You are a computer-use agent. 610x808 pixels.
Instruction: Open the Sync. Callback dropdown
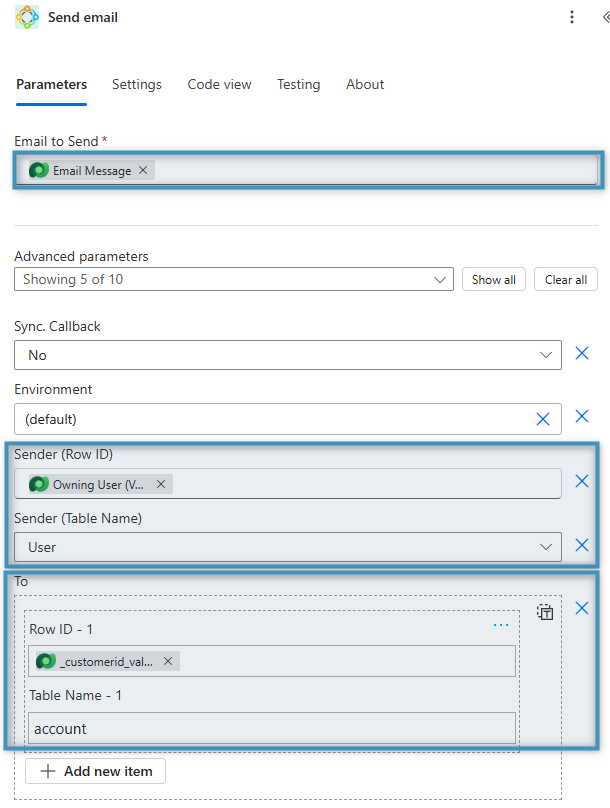tap(545, 355)
